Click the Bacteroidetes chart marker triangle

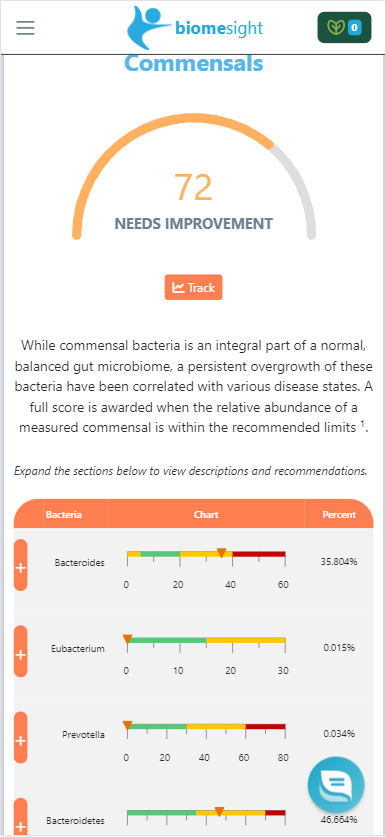click(x=219, y=812)
